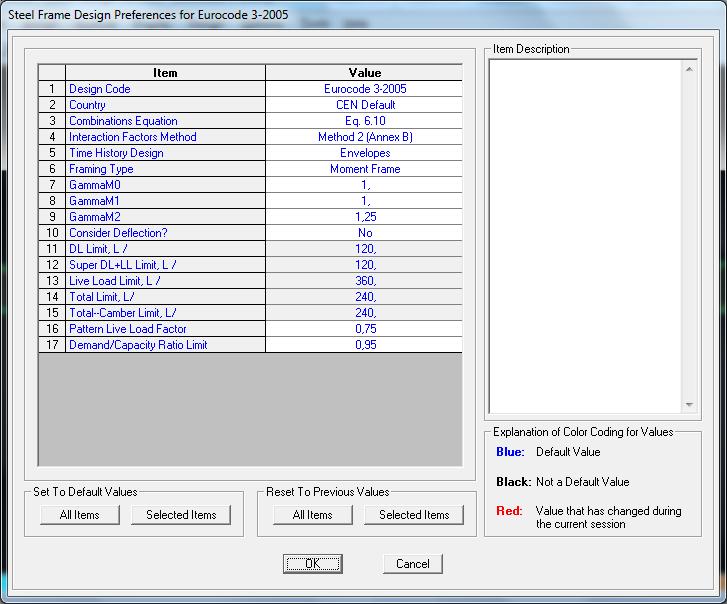Reset all items to previous values
Viewport: 727px width, 604px height.
coord(312,515)
